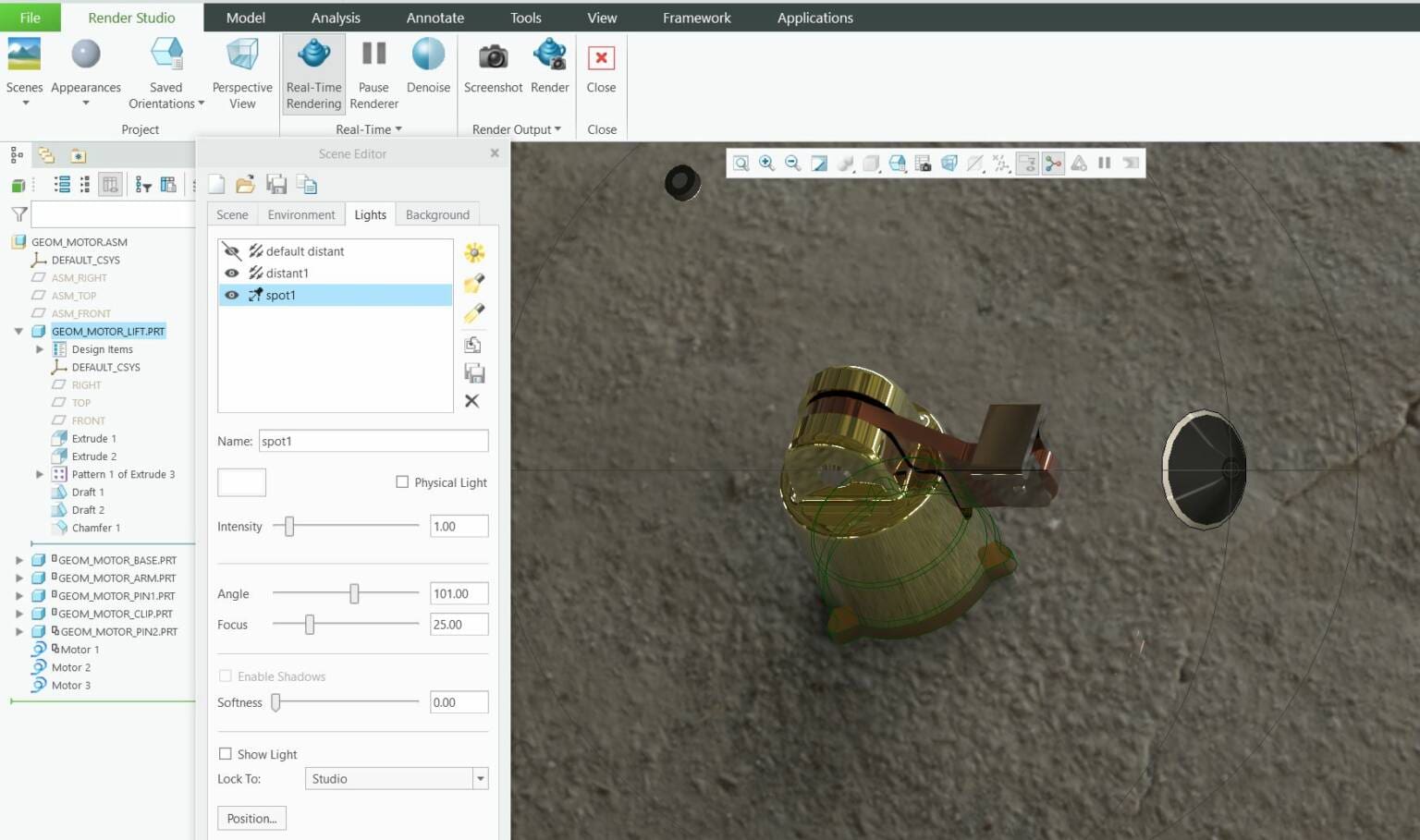Open the Environment tab in Scene Editor
1420x840 pixels.
(x=301, y=214)
